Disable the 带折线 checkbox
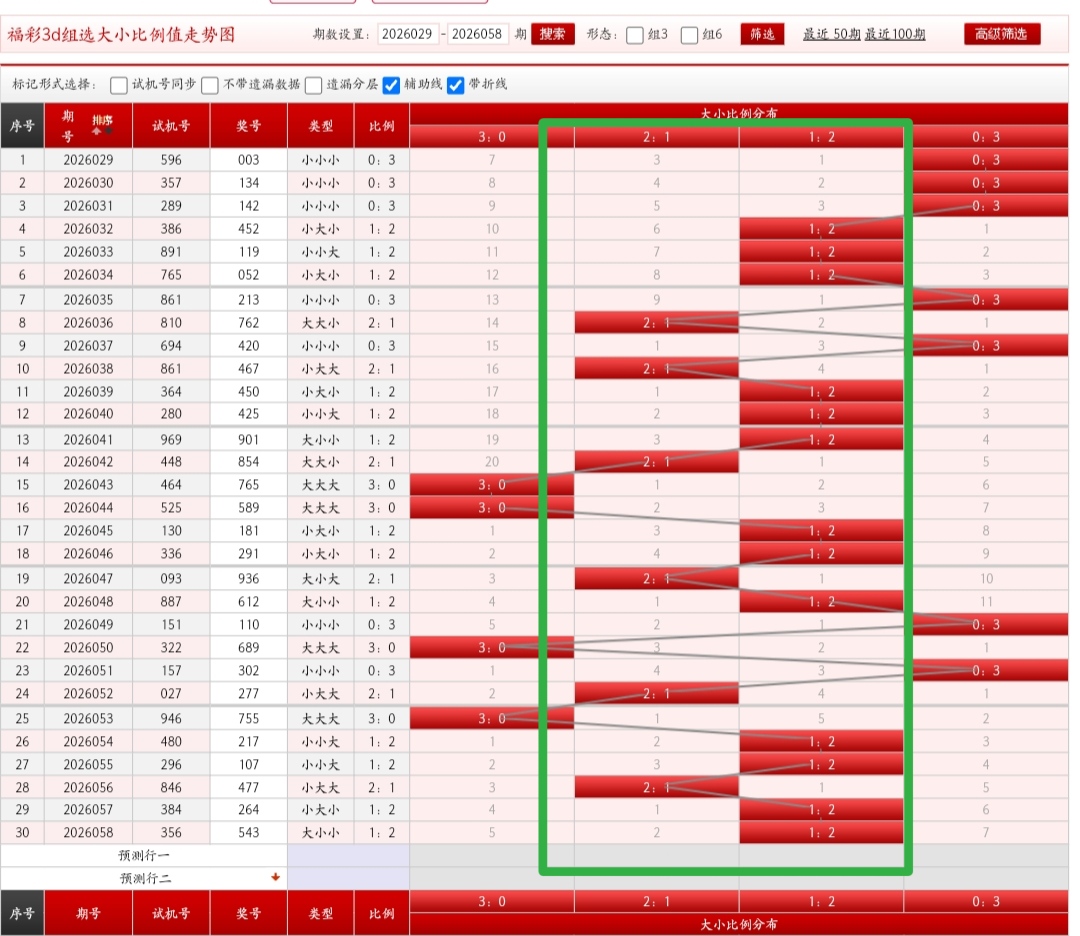1080x936 pixels. 456,85
